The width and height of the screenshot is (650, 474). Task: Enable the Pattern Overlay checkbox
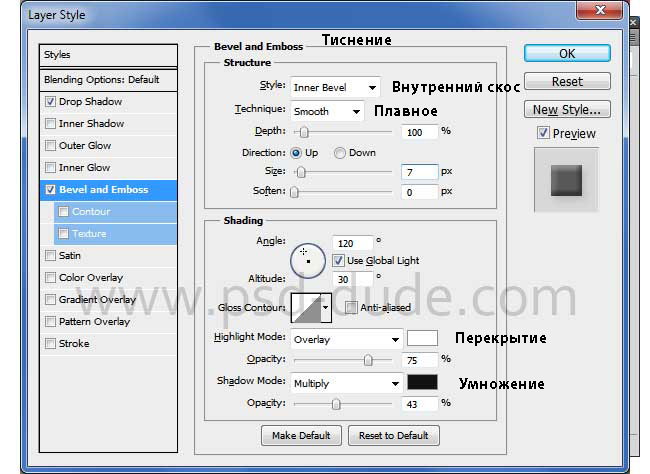50,321
